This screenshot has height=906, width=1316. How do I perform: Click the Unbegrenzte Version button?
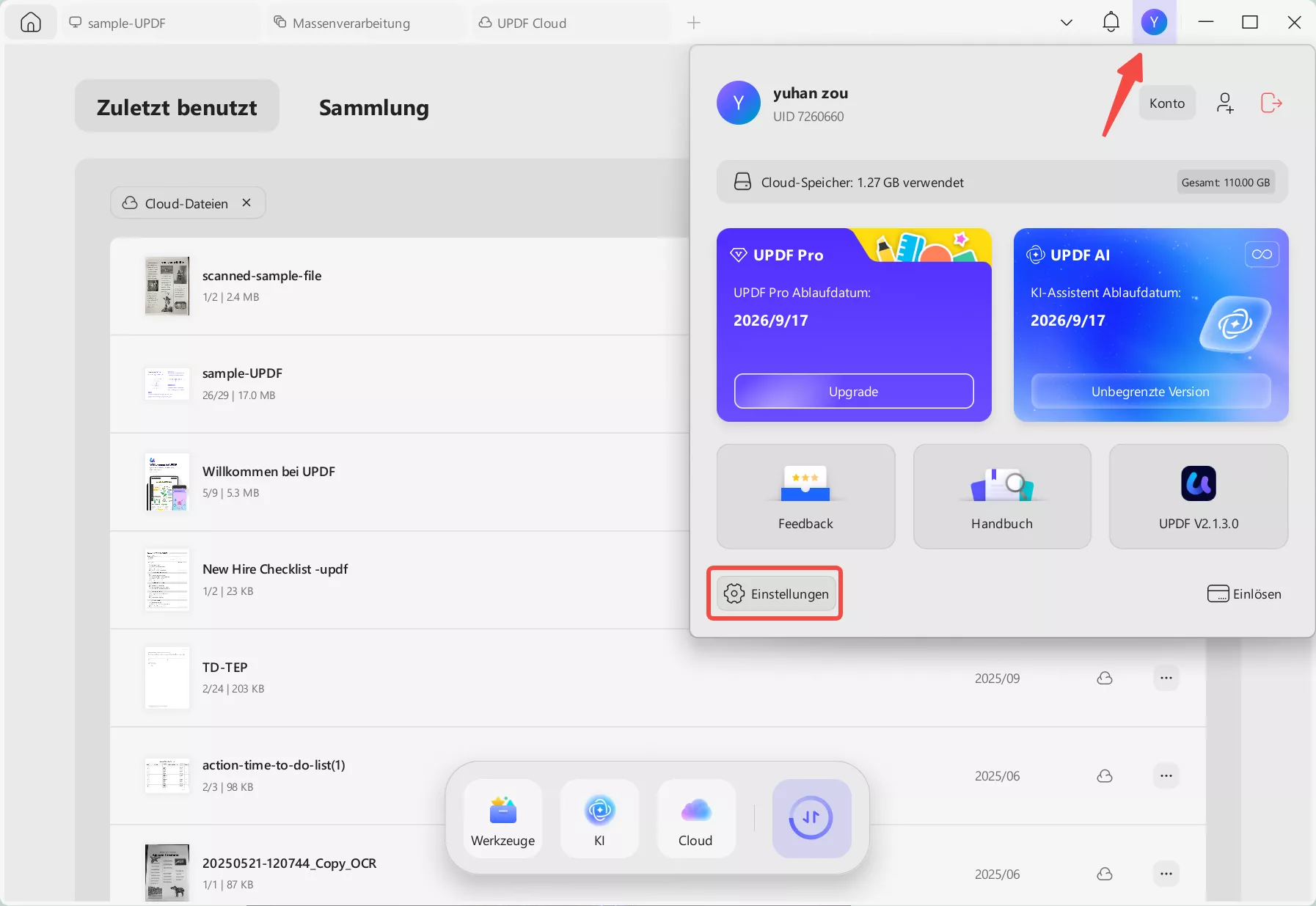point(1150,391)
